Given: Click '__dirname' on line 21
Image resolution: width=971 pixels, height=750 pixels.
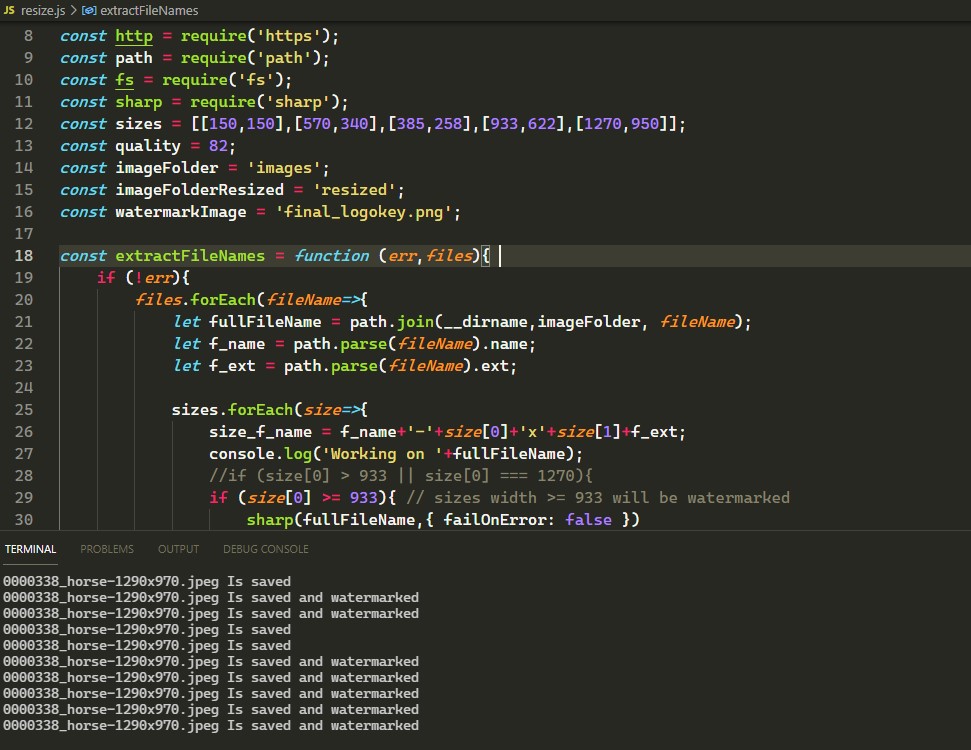Looking at the screenshot, I should [x=484, y=321].
